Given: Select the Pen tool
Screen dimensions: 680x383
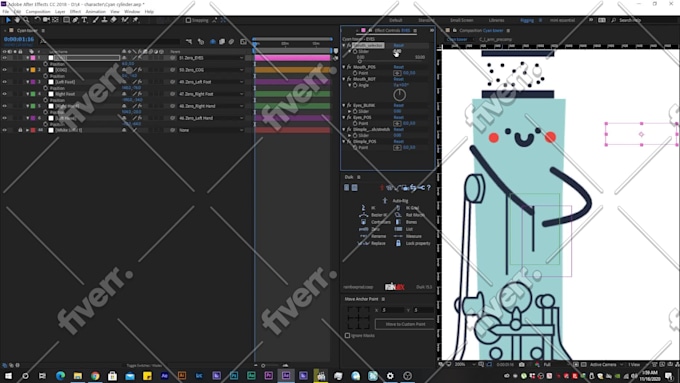Looking at the screenshot, I should click(75, 20).
